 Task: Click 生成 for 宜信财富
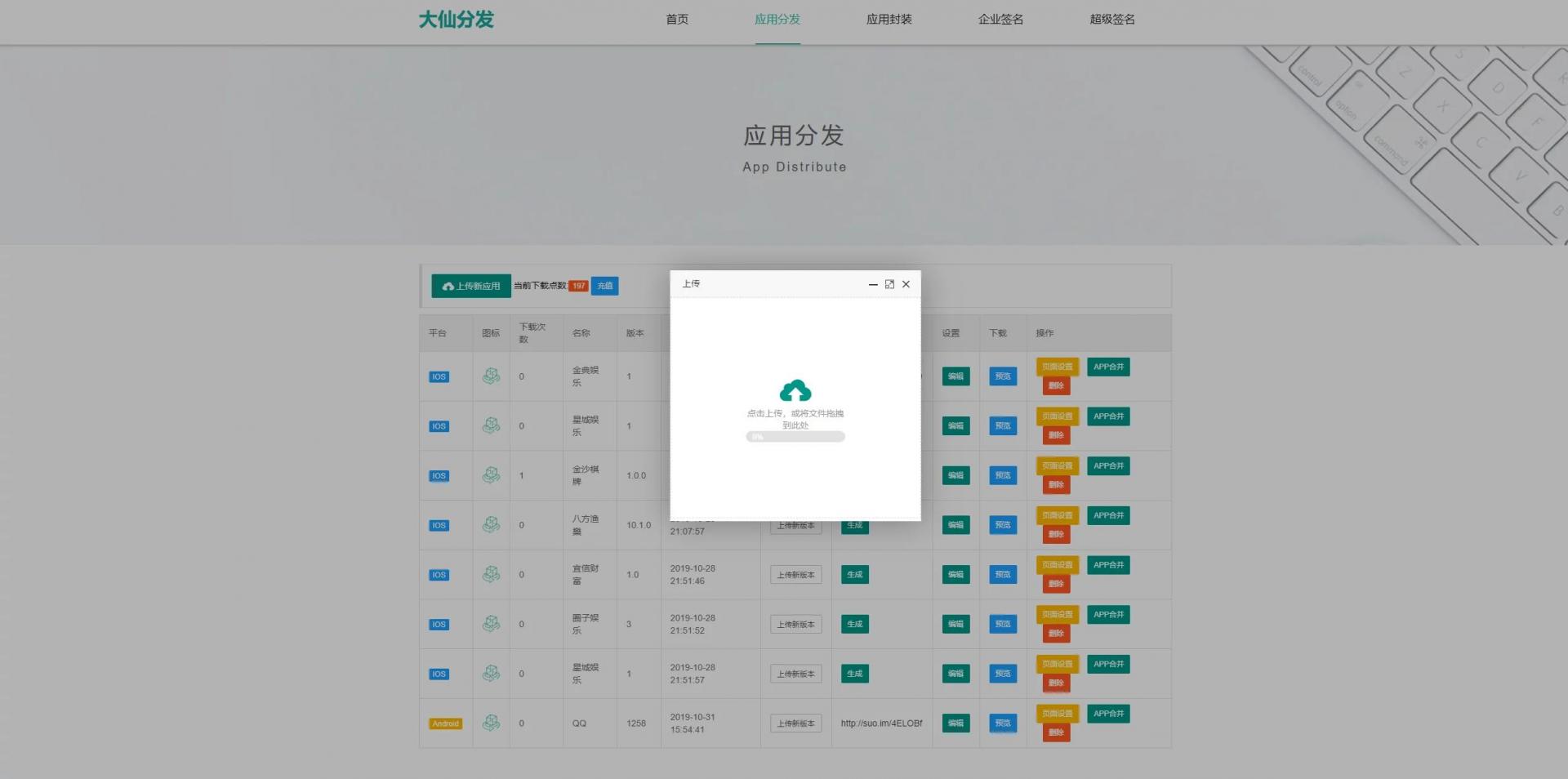pos(854,574)
